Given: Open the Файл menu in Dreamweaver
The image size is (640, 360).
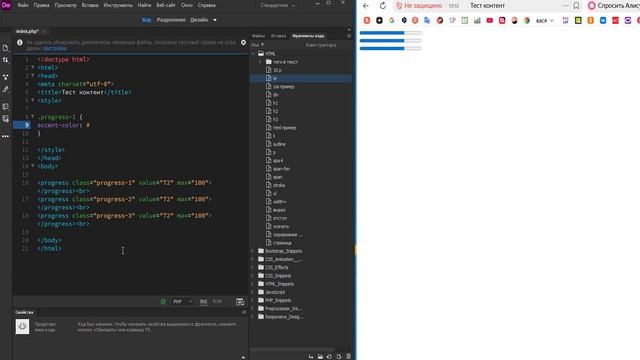Looking at the screenshot, I should click(x=23, y=5).
